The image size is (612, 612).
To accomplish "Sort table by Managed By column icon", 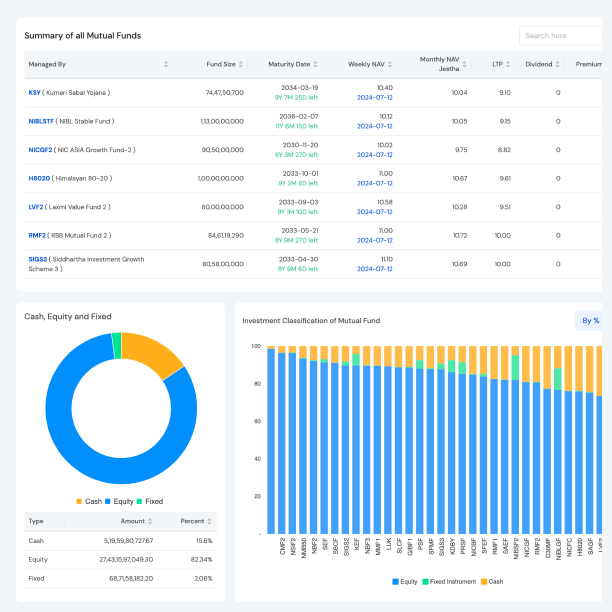I will [166, 64].
